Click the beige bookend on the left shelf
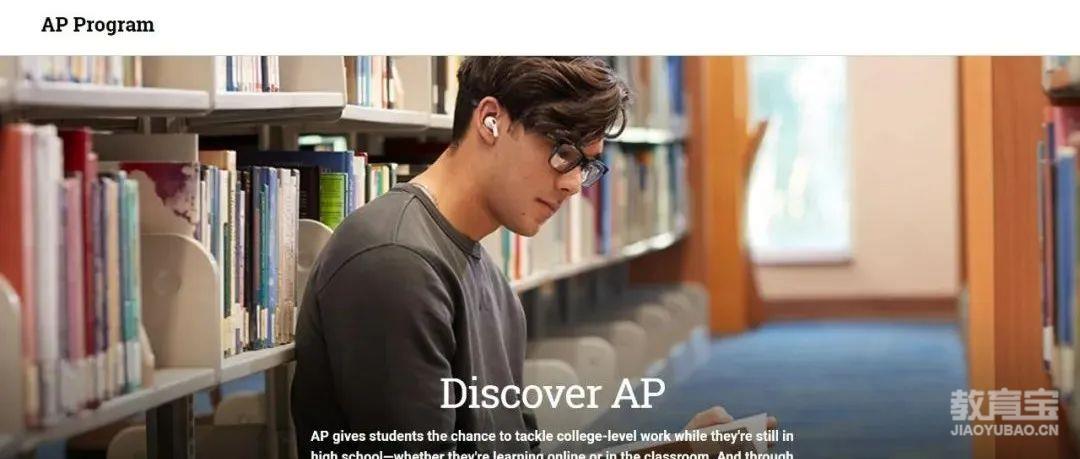Viewport: 1080px width, 459px height. [180, 299]
